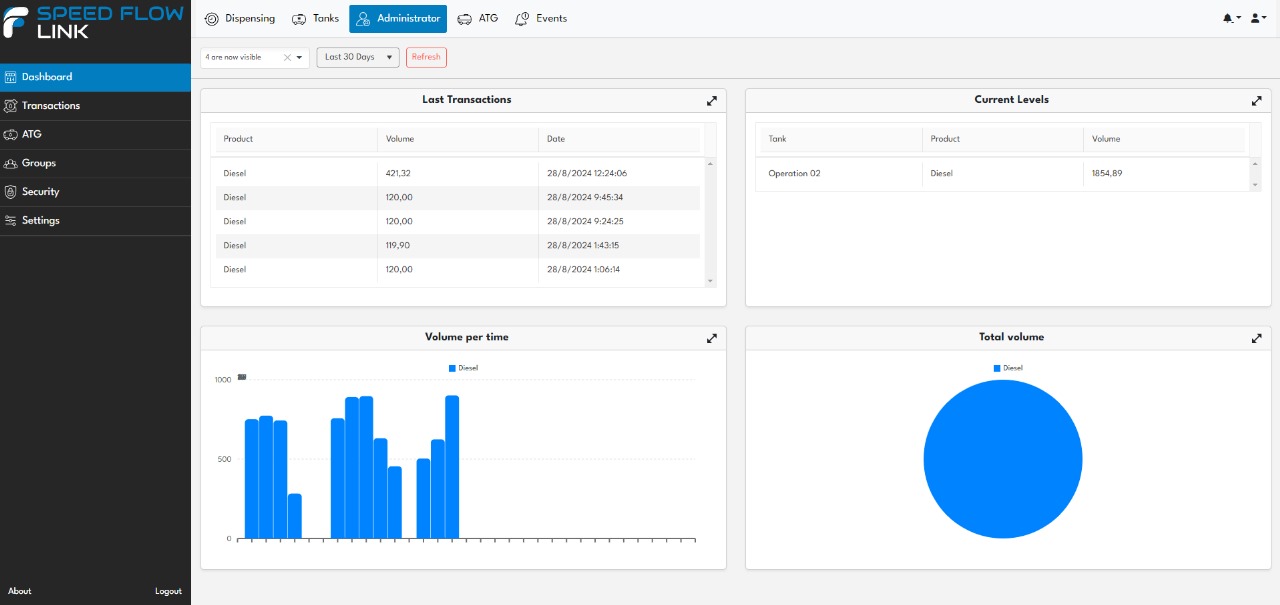Switch to the Dispensing tab
Image resolution: width=1280 pixels, height=605 pixels.
(x=240, y=19)
